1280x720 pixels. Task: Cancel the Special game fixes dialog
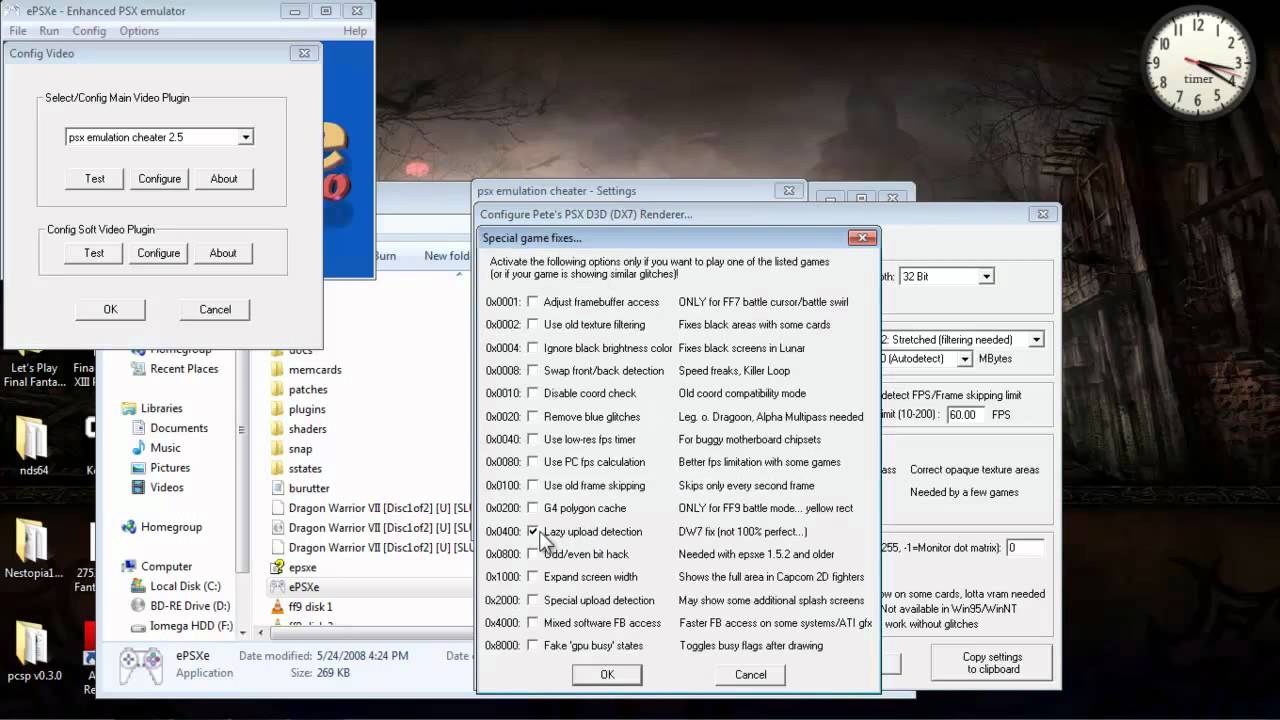[751, 675]
